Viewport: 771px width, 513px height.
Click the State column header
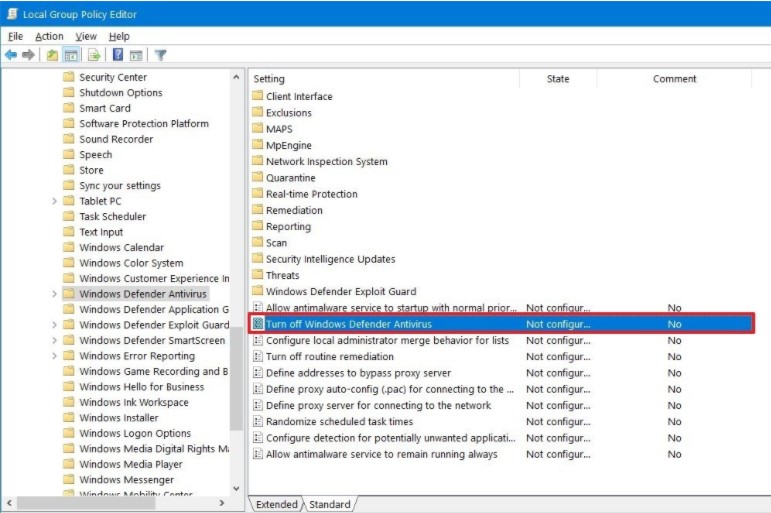point(558,79)
